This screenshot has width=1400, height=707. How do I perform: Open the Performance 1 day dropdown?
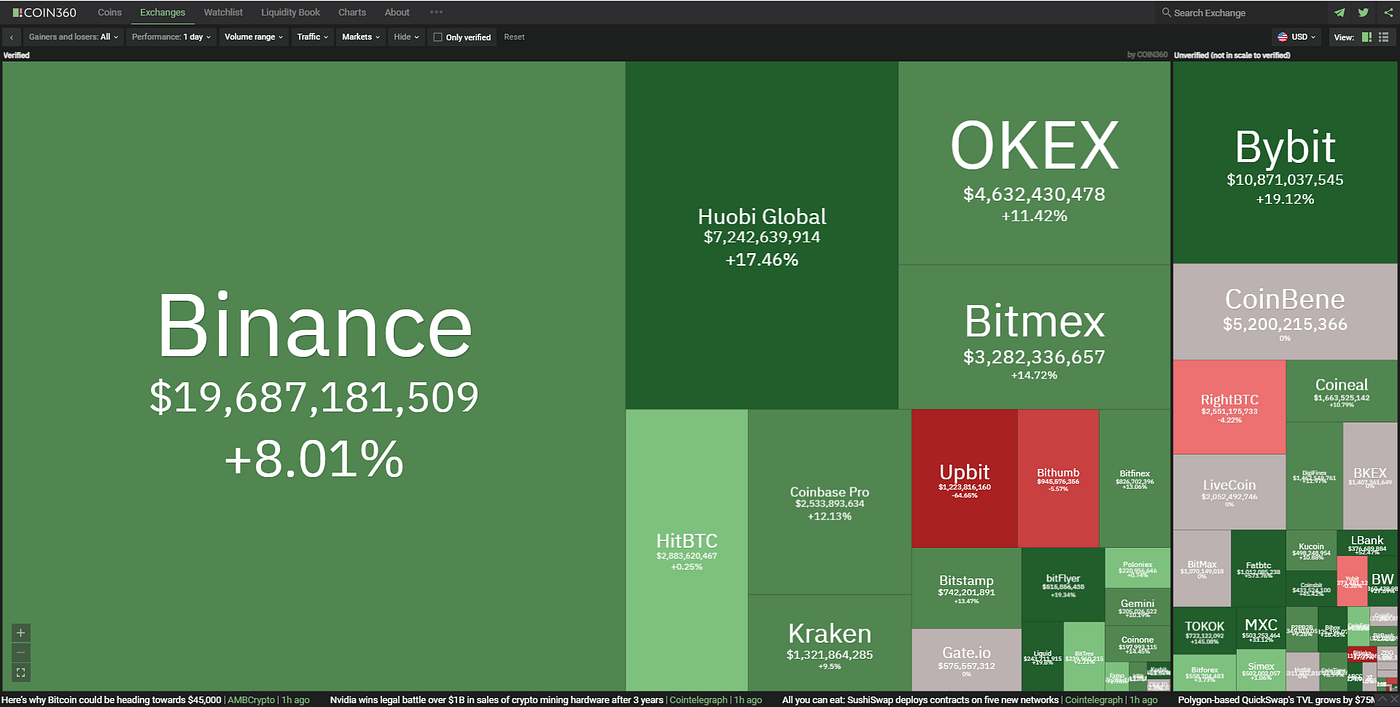click(171, 37)
